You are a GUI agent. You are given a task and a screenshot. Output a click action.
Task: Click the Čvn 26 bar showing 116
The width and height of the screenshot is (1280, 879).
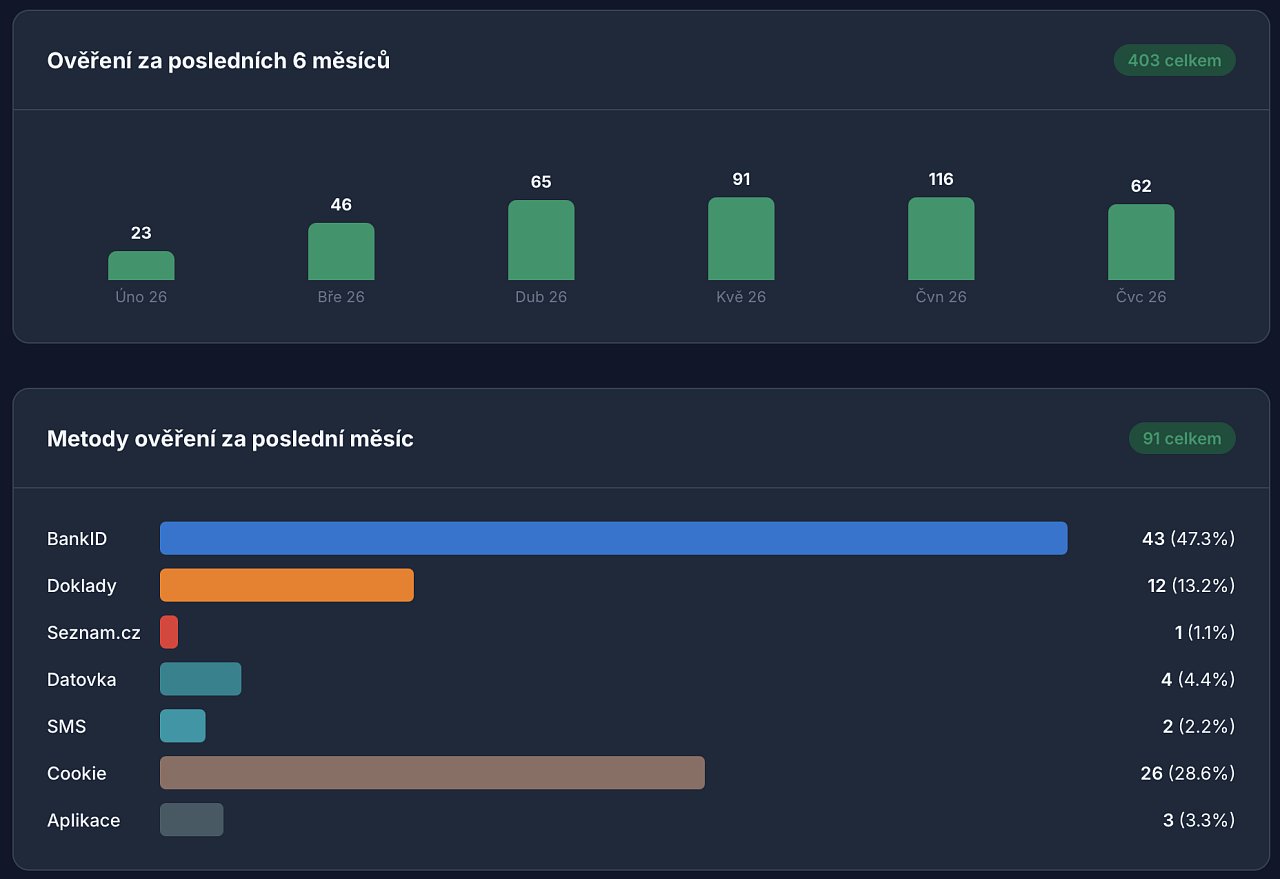[x=941, y=238]
